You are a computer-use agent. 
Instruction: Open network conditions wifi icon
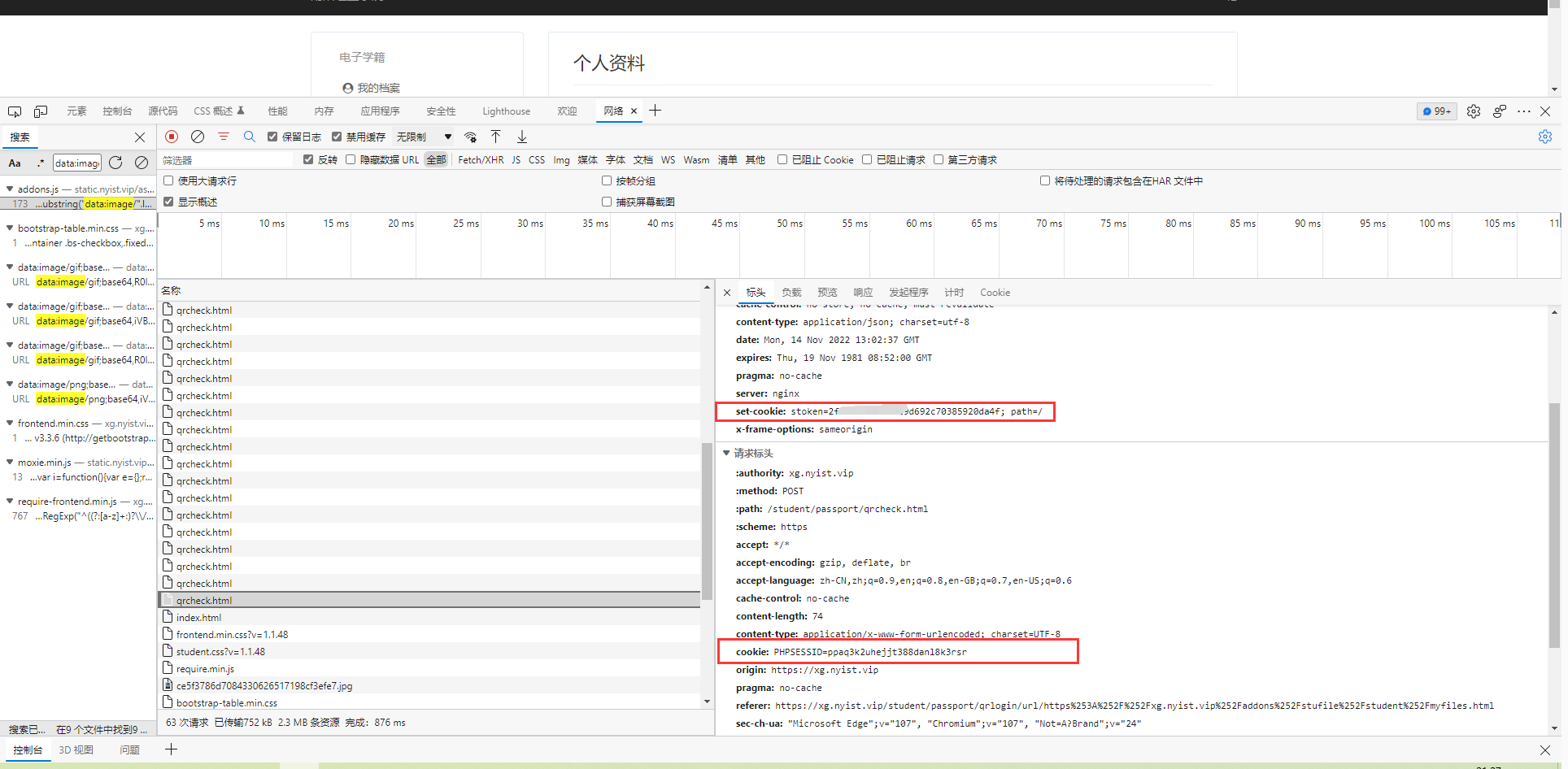(470, 137)
